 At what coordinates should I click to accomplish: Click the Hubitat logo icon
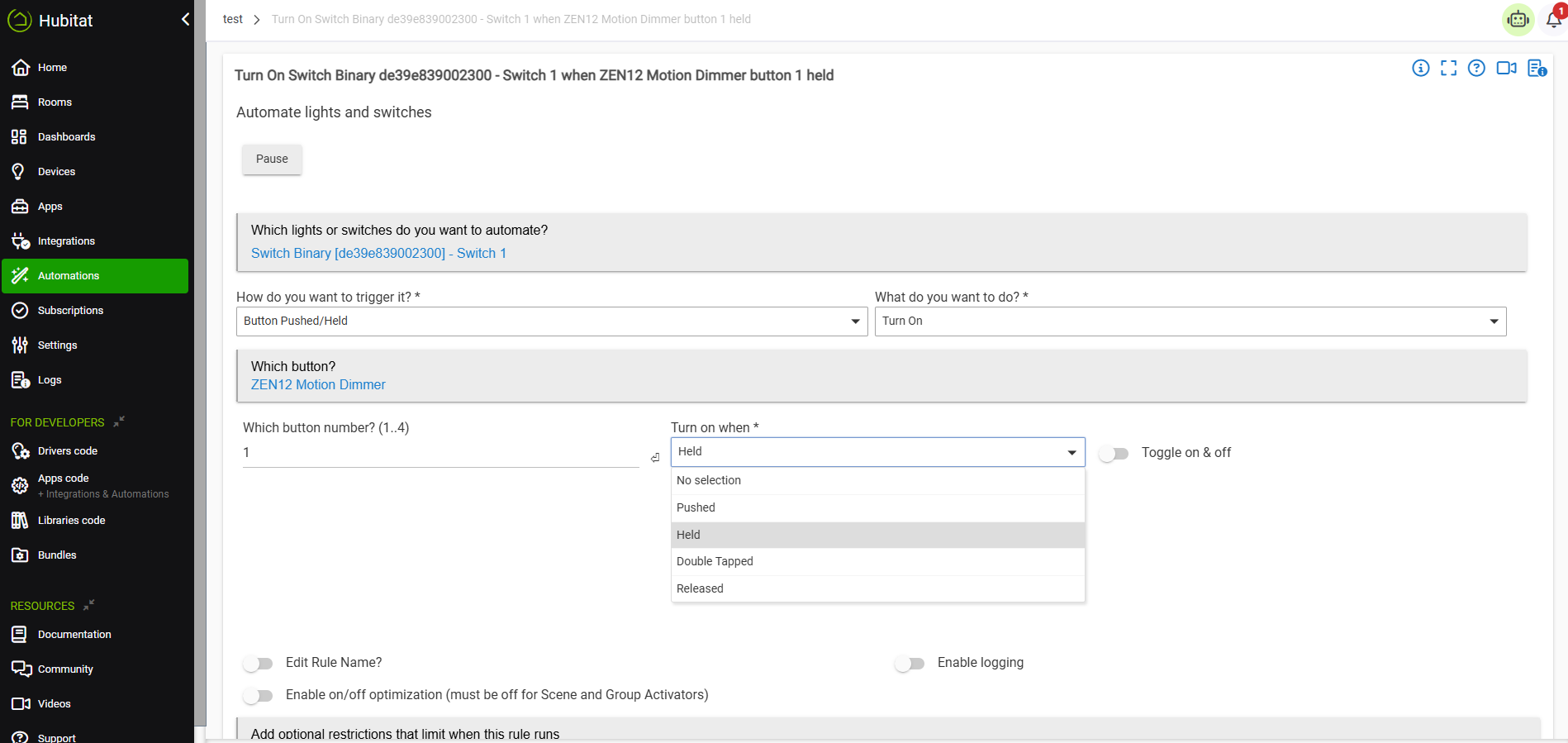point(20,20)
